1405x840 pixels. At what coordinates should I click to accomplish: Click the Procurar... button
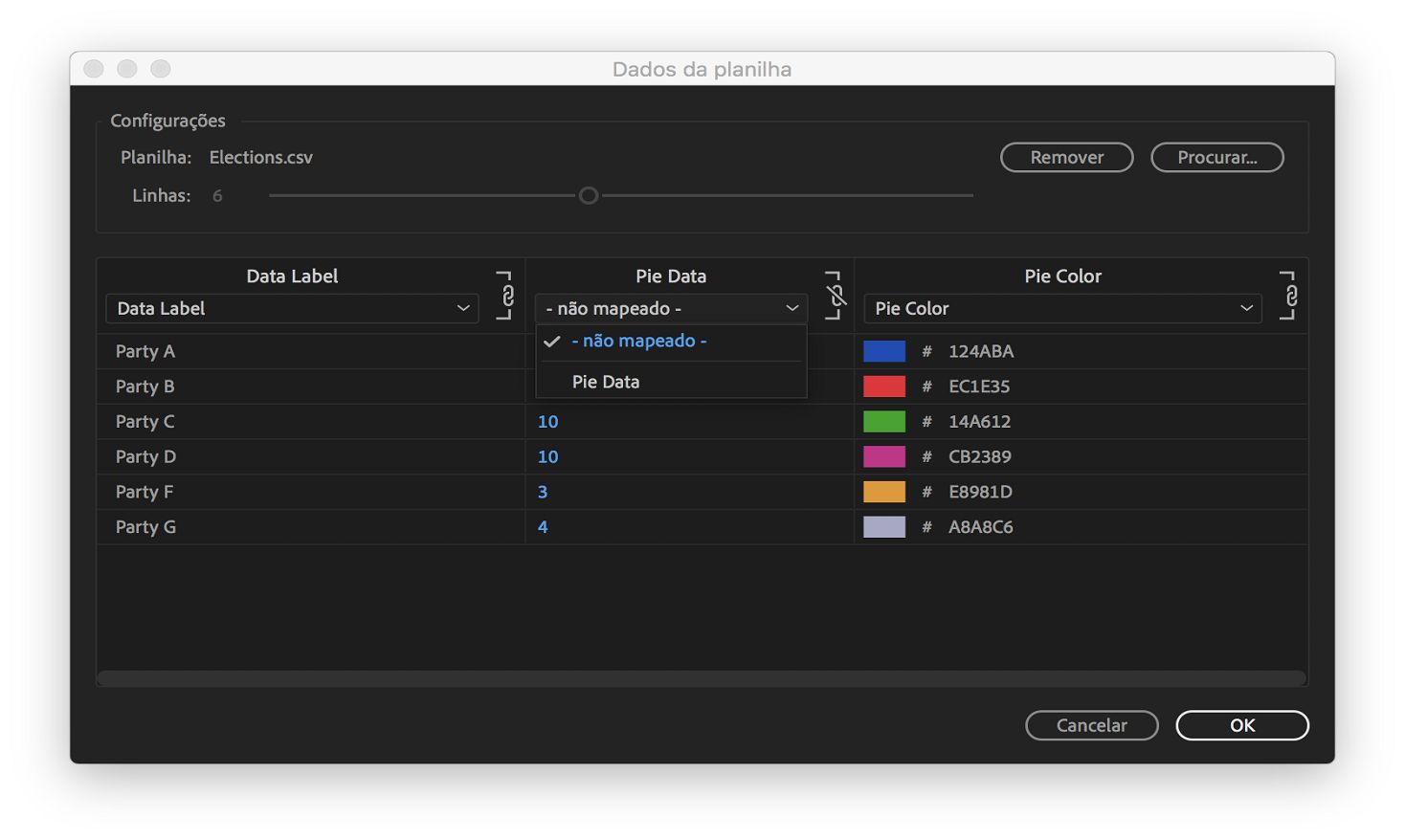pos(1217,157)
